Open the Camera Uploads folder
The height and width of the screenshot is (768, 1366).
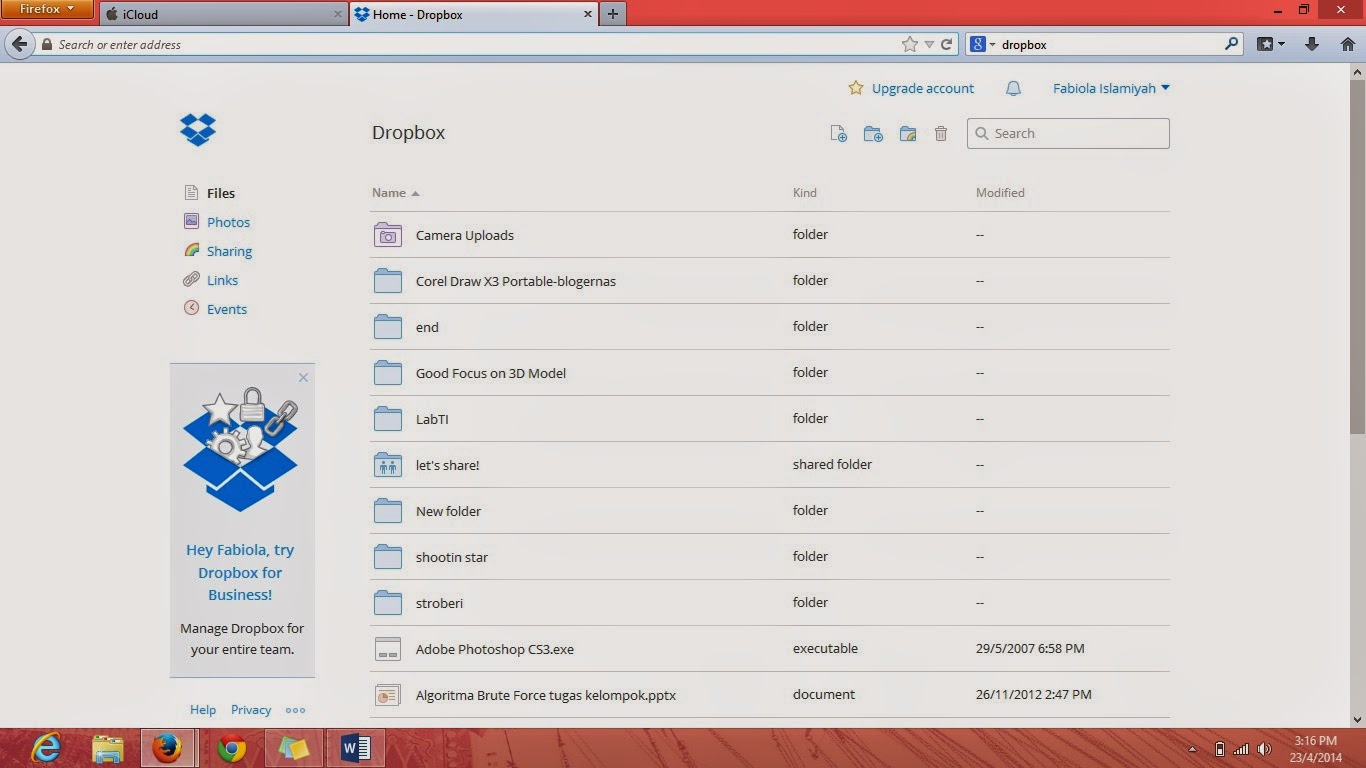[465, 235]
